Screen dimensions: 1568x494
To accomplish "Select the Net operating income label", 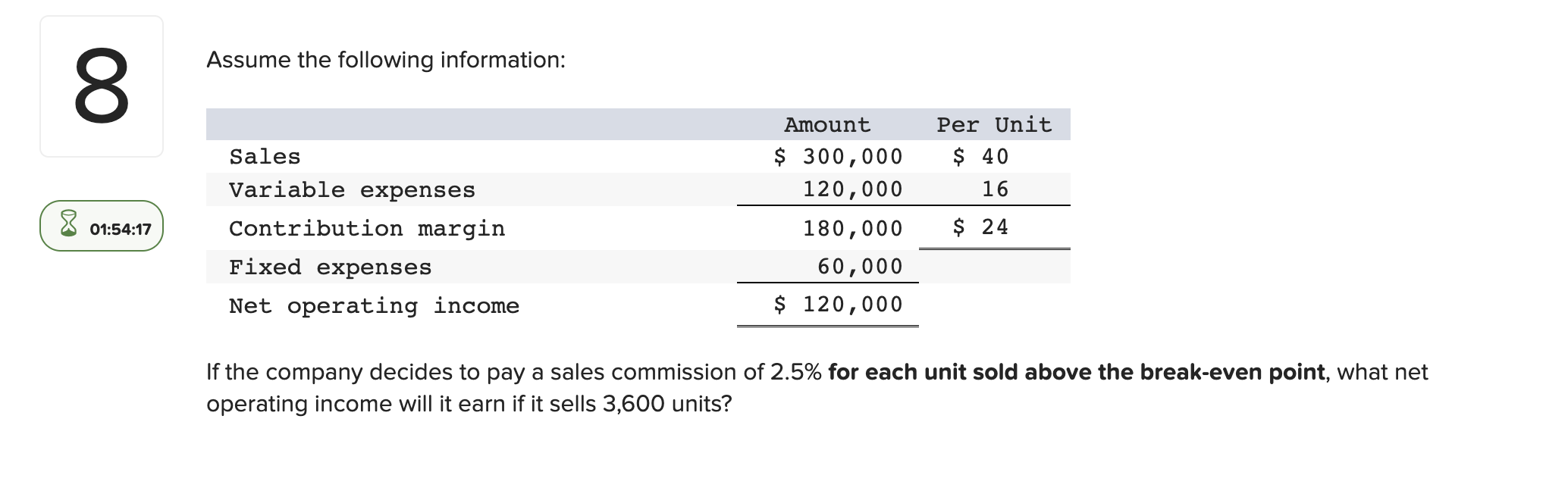I will pyautogui.click(x=374, y=306).
